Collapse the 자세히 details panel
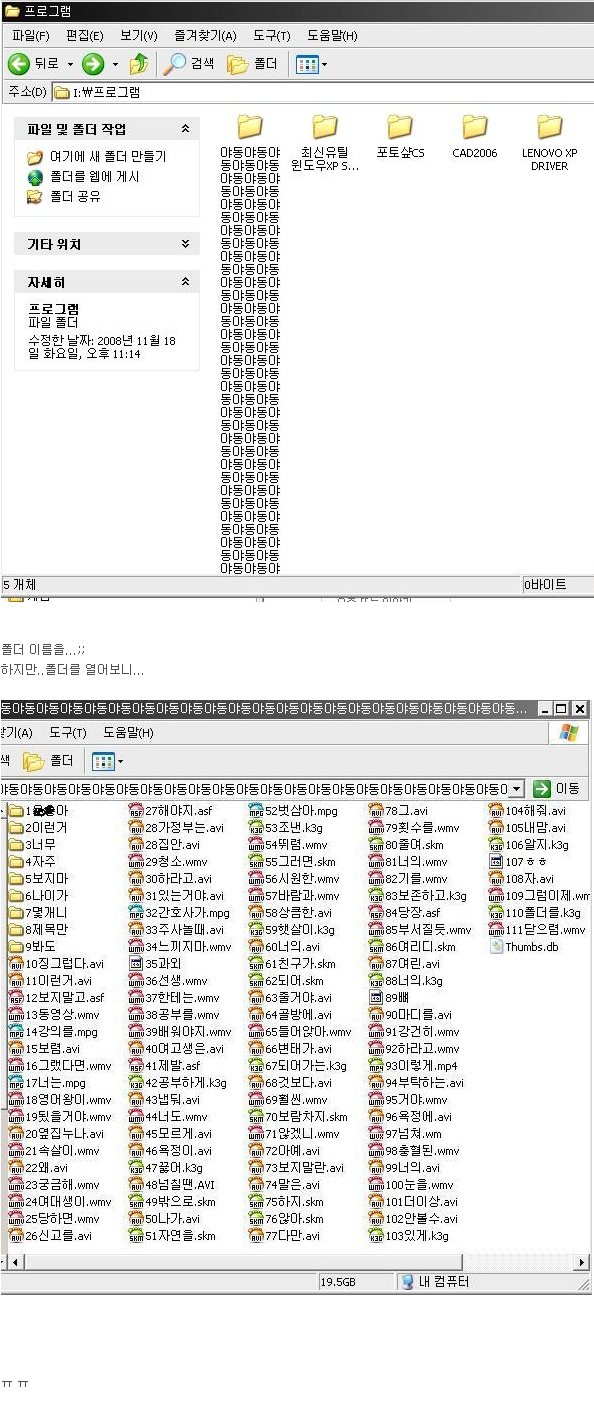The height and width of the screenshot is (1424, 594). (185, 283)
